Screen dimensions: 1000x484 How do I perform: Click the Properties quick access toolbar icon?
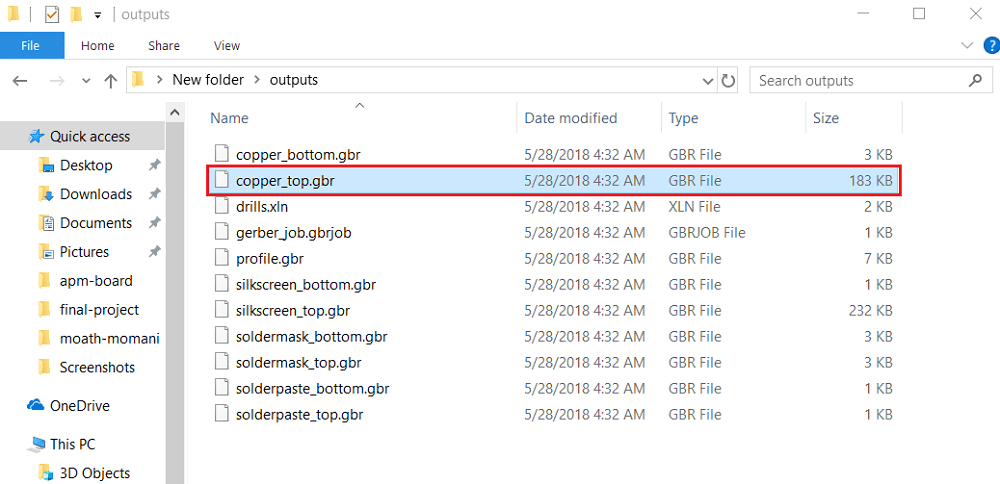click(51, 14)
